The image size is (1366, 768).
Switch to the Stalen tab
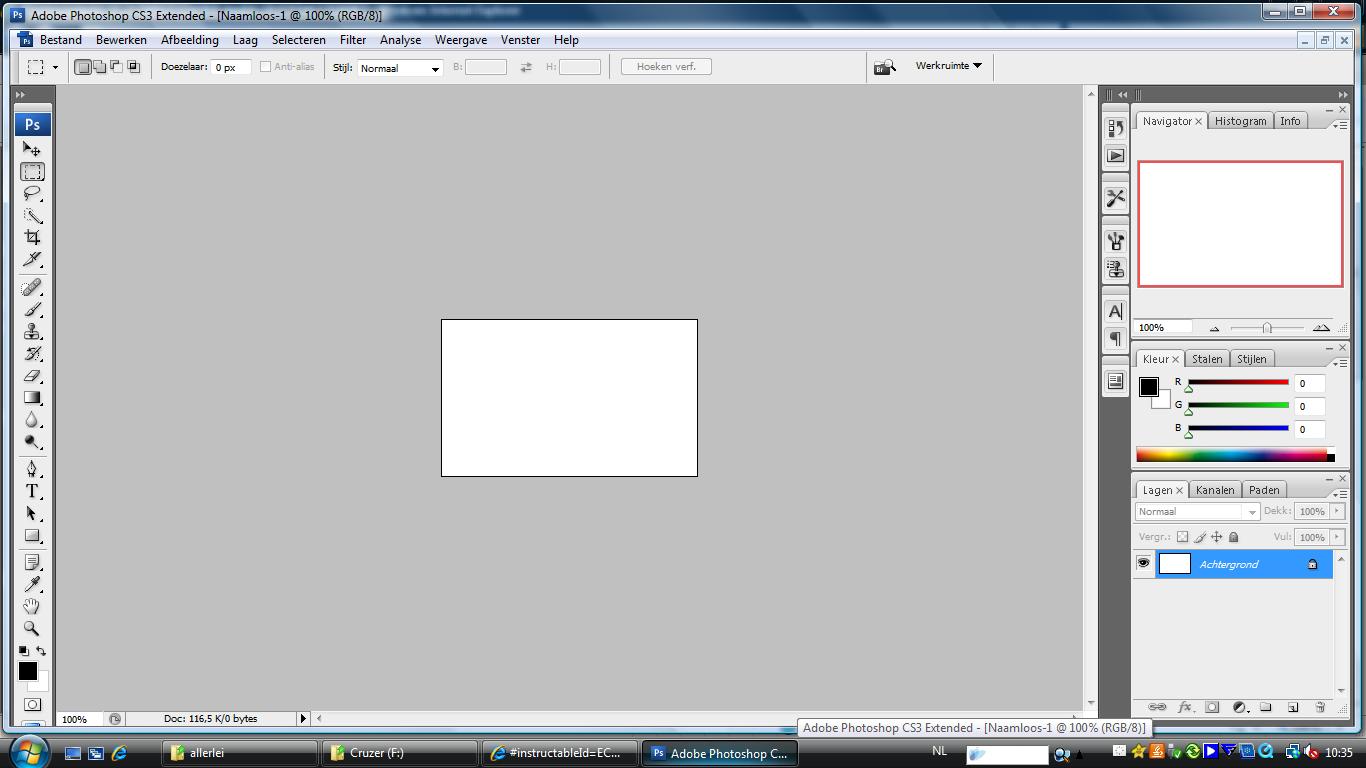tap(1207, 359)
